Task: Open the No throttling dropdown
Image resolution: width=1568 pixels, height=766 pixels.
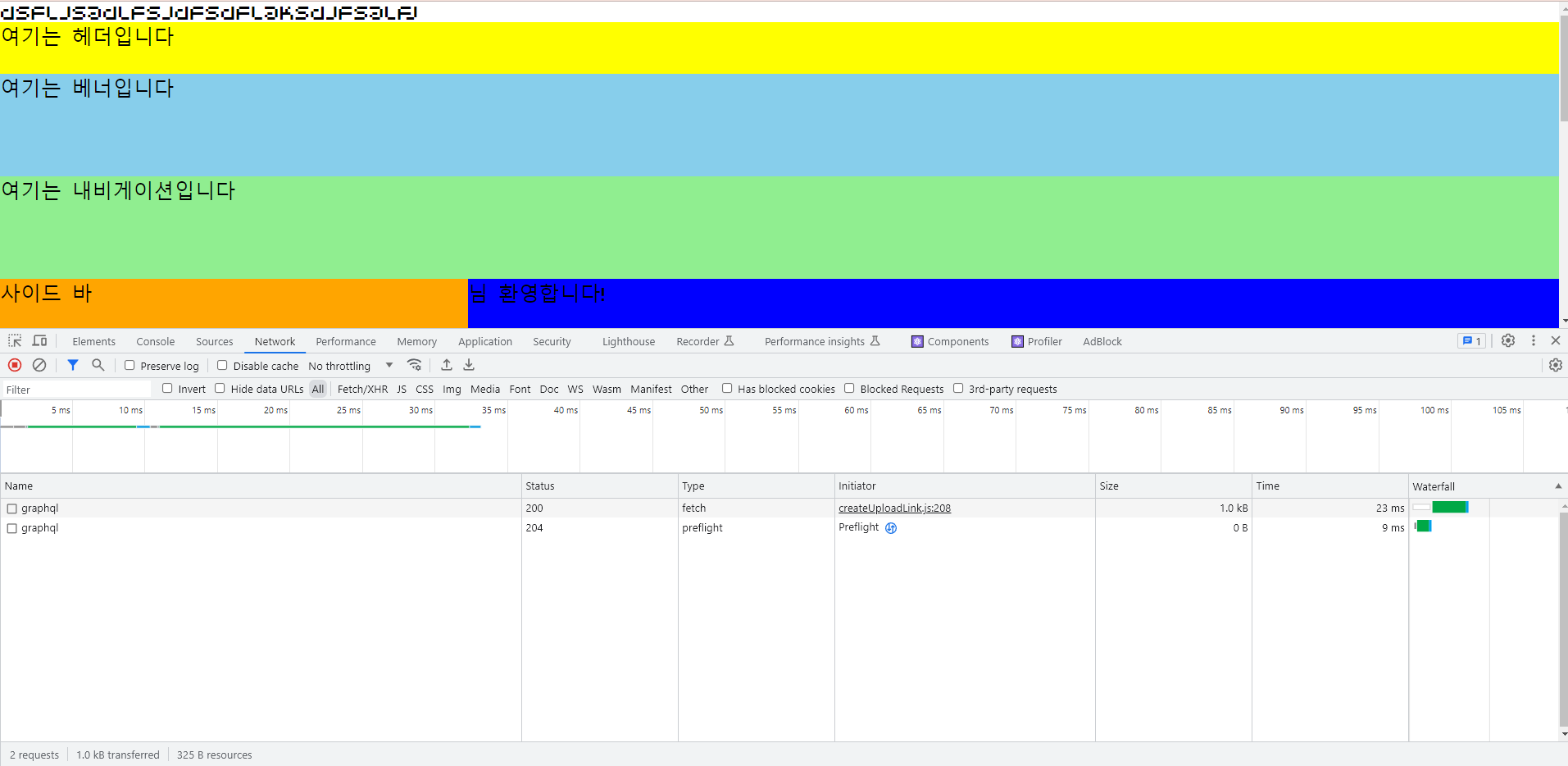Action: 351,366
